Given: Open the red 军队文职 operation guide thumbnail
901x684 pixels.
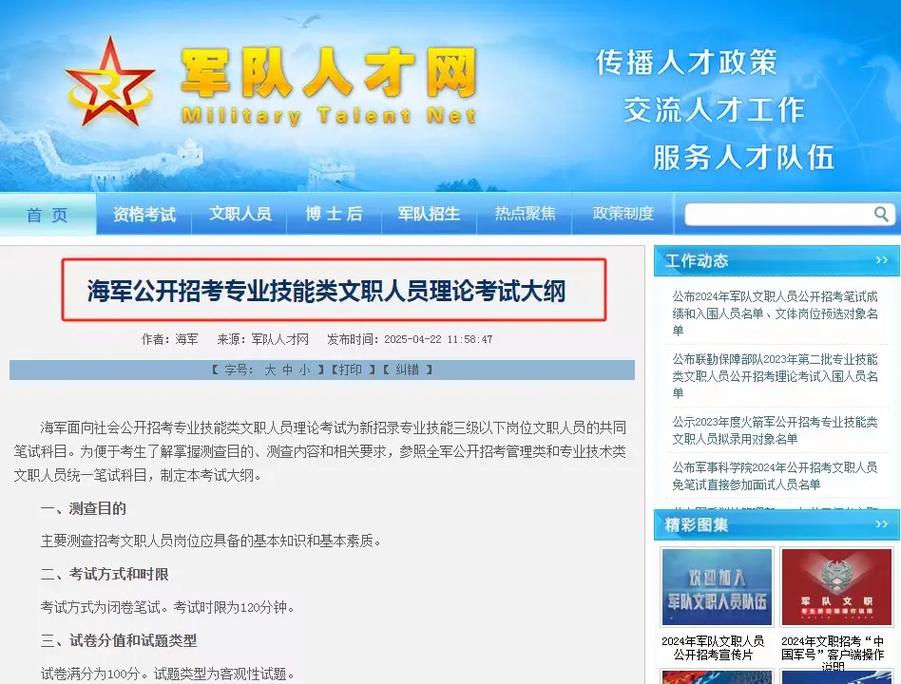Looking at the screenshot, I should click(837, 587).
